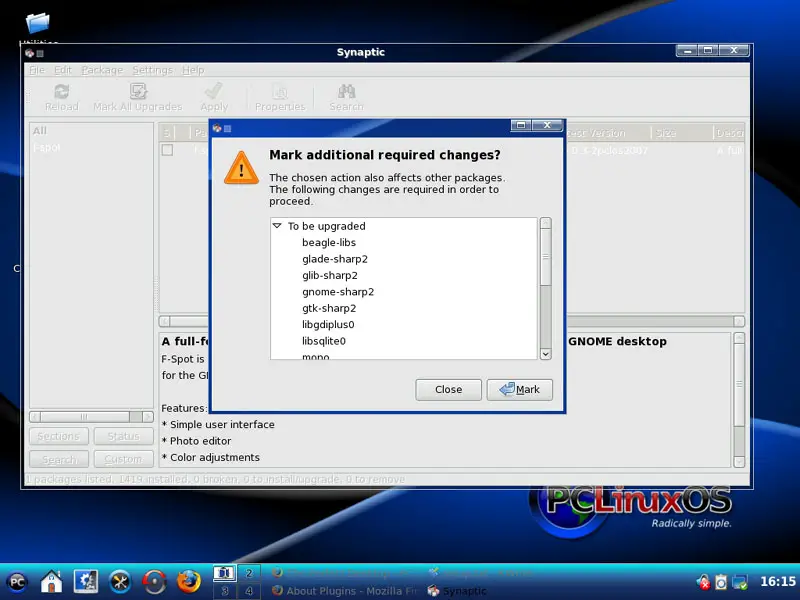This screenshot has width=800, height=600.
Task: Click the dialog list vertical scrollbar thumb
Action: tap(545, 257)
